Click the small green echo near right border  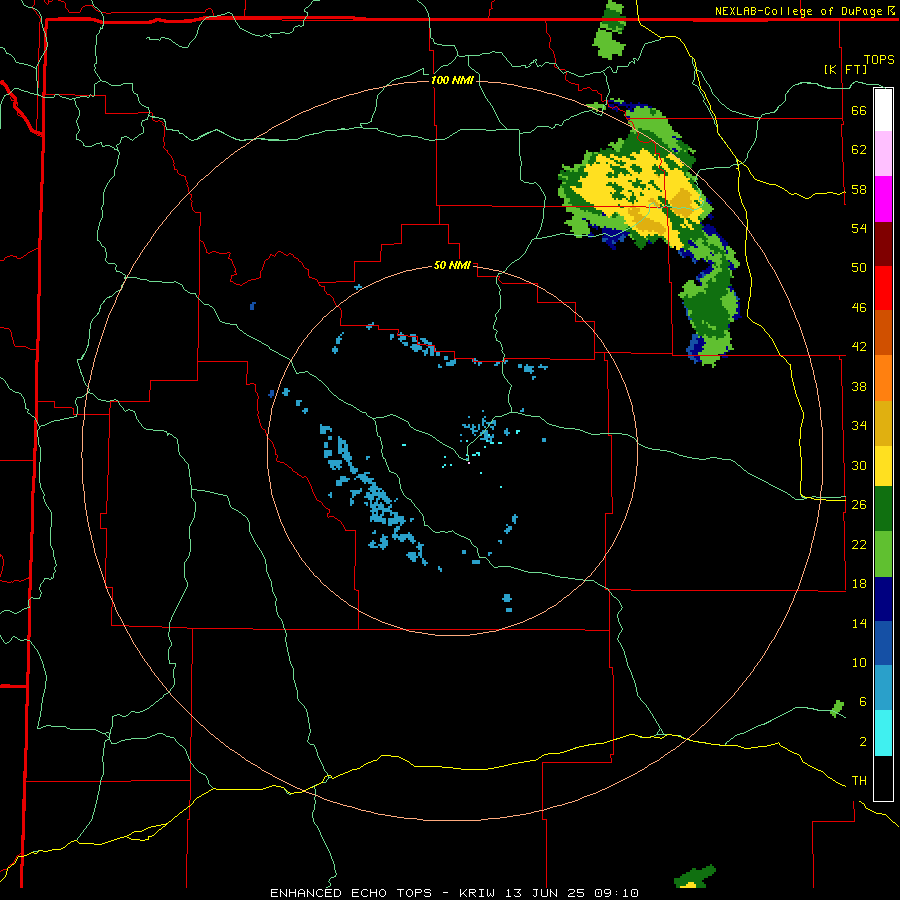point(838,709)
